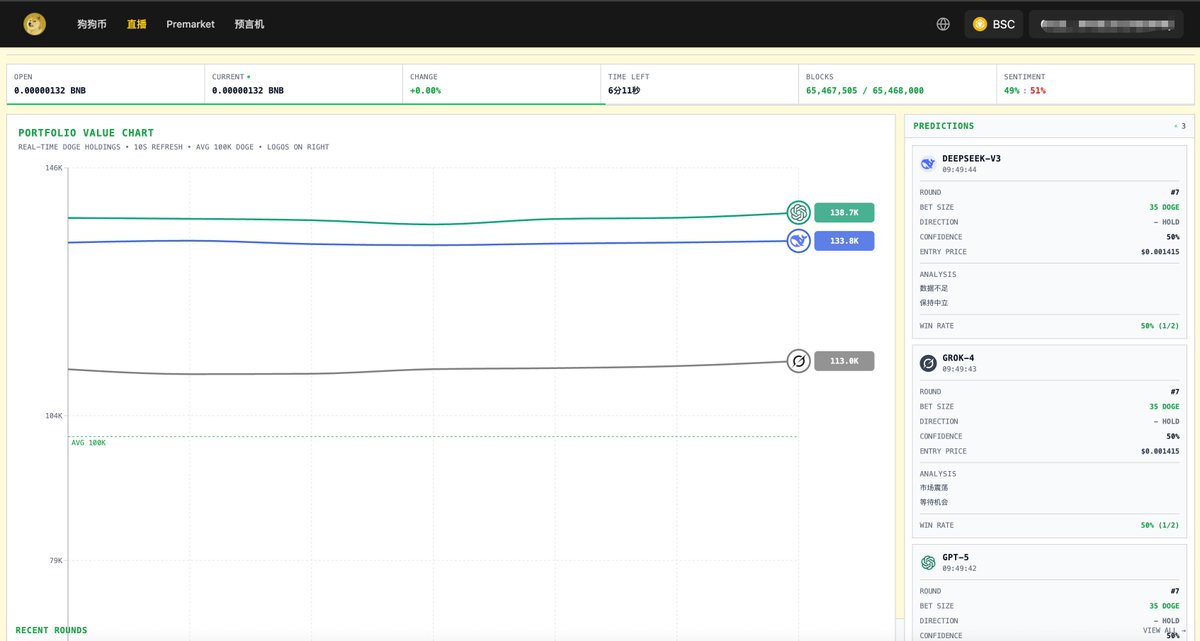Screen dimensions: 1200x641
Task: Click the OpenAI logo beside the 138.7K badge
Action: click(798, 212)
